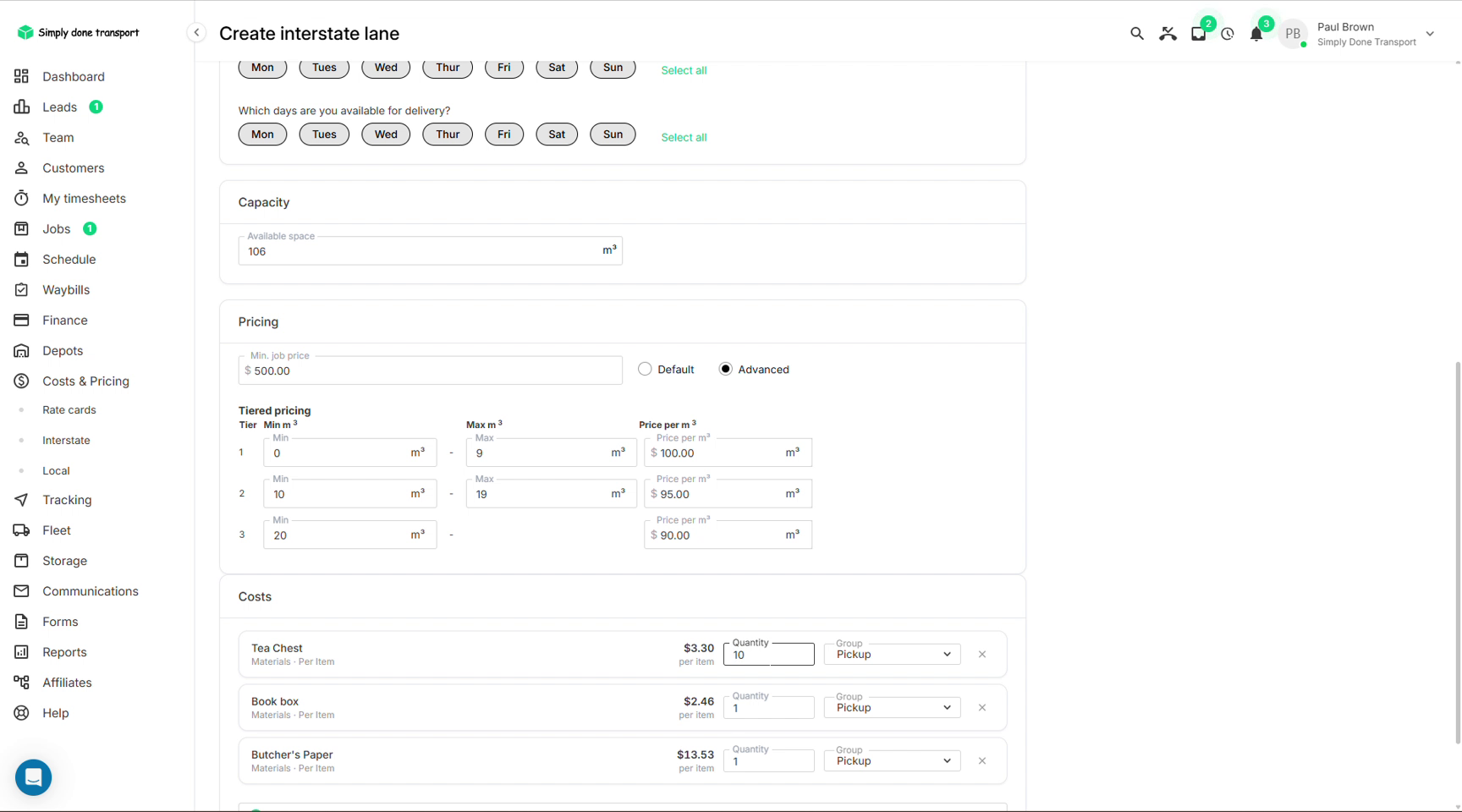1462x812 pixels.
Task: Open Butcher's Paper Group dropdown
Action: [x=892, y=760]
